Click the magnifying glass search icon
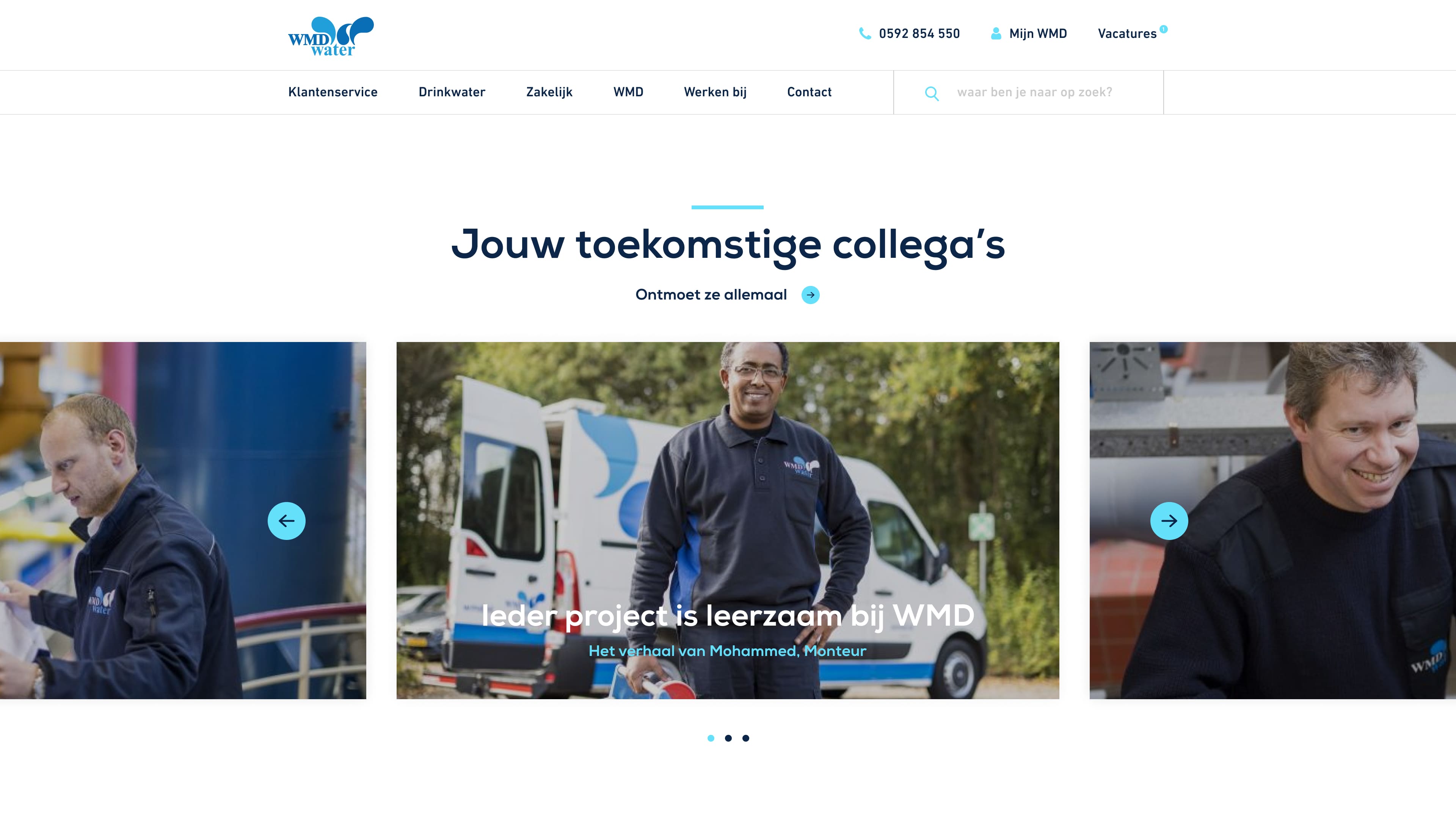Screen dimensions: 1456x819 tap(932, 93)
